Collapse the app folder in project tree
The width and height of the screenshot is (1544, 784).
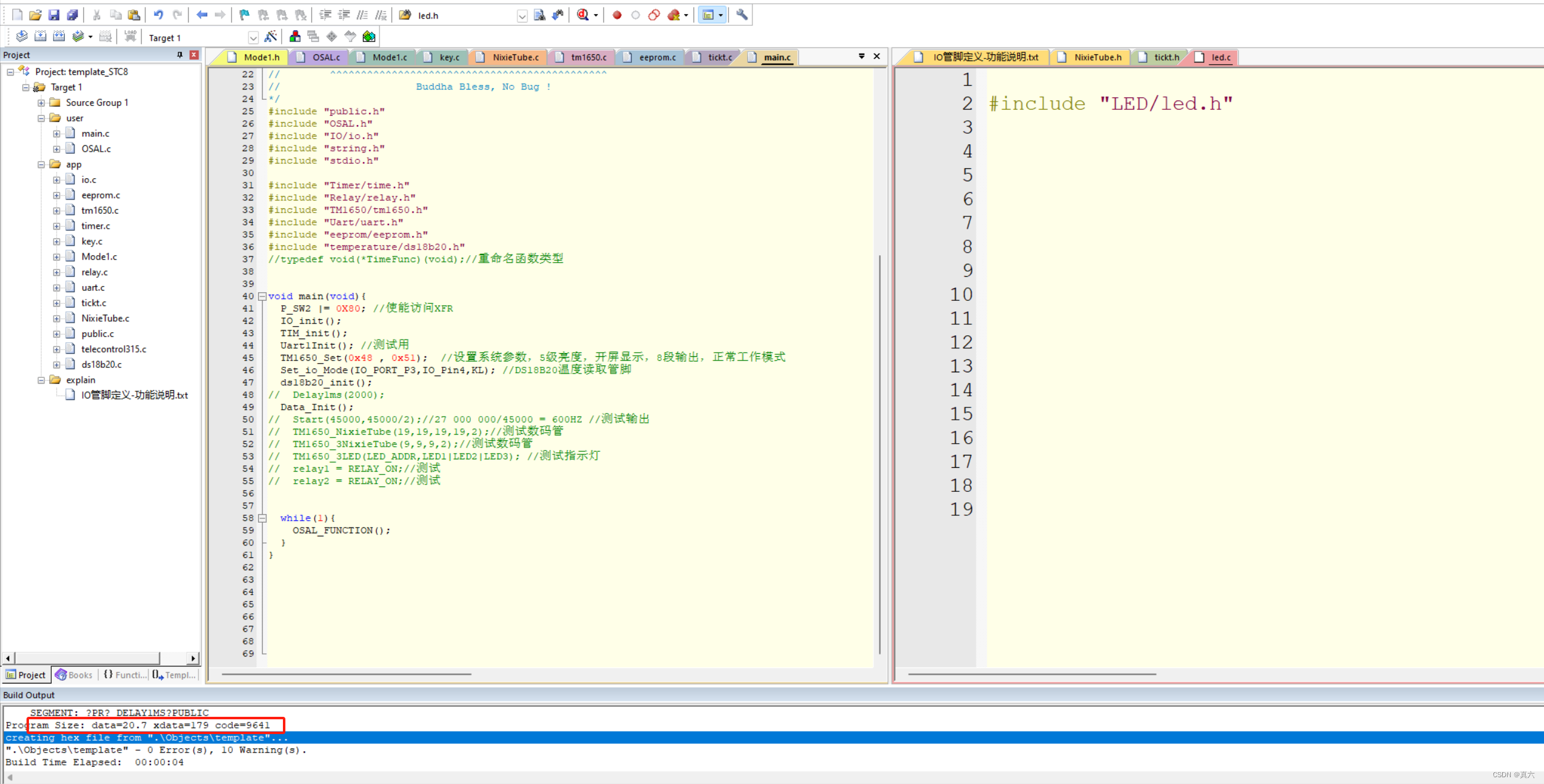click(41, 165)
